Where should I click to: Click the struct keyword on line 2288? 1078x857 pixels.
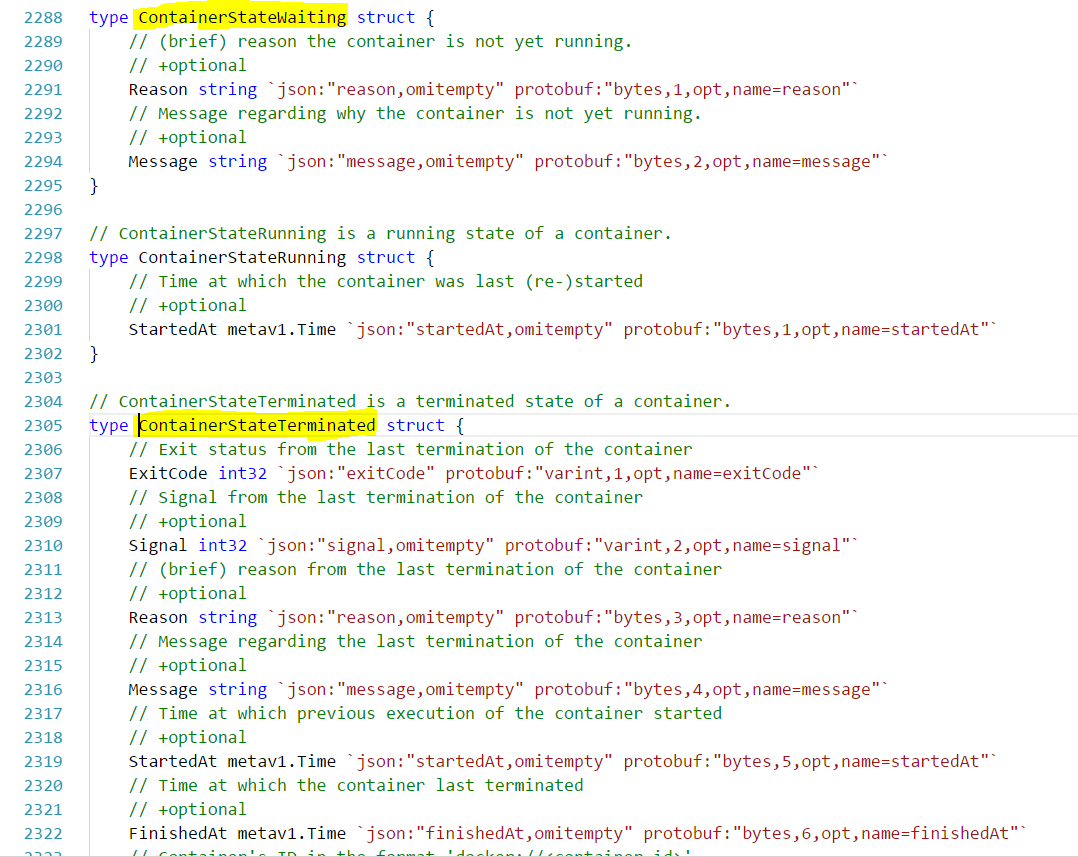point(386,17)
